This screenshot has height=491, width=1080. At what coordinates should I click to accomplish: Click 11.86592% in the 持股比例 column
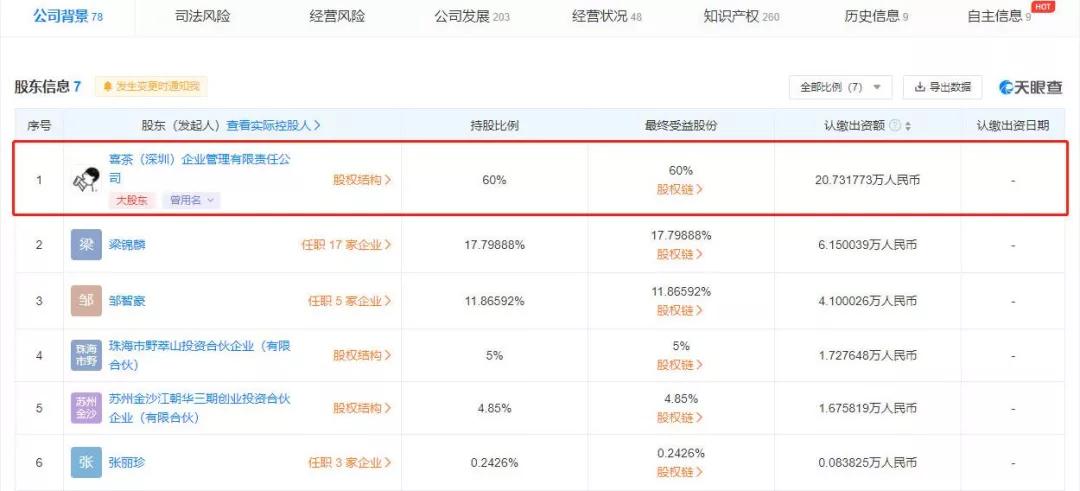495,301
